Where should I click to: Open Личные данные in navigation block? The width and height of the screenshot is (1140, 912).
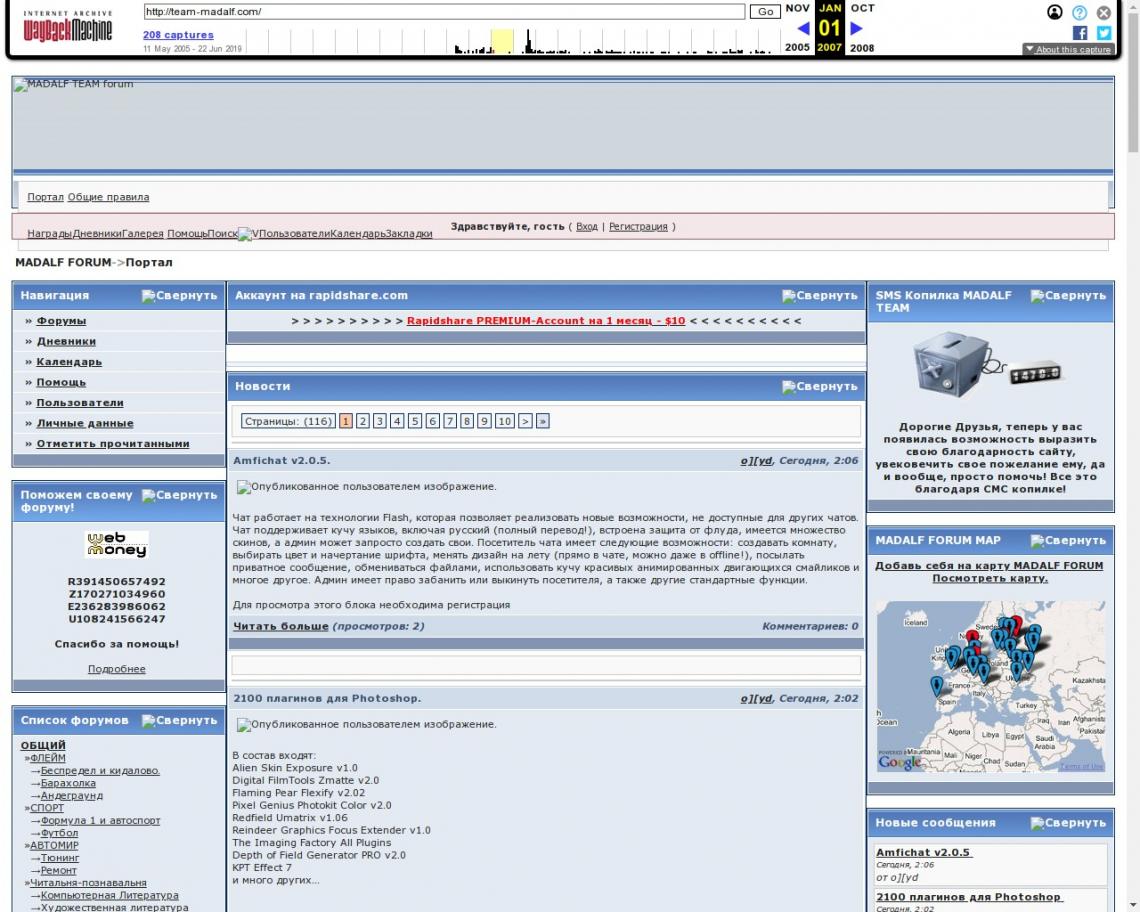click(85, 423)
